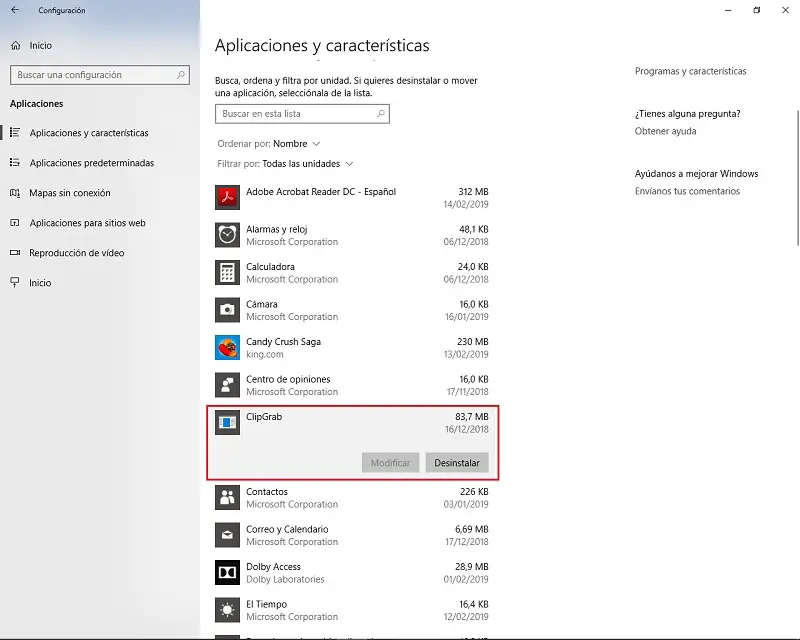Click the Reproducción de vídeo icon
This screenshot has width=800, height=640.
click(15, 253)
